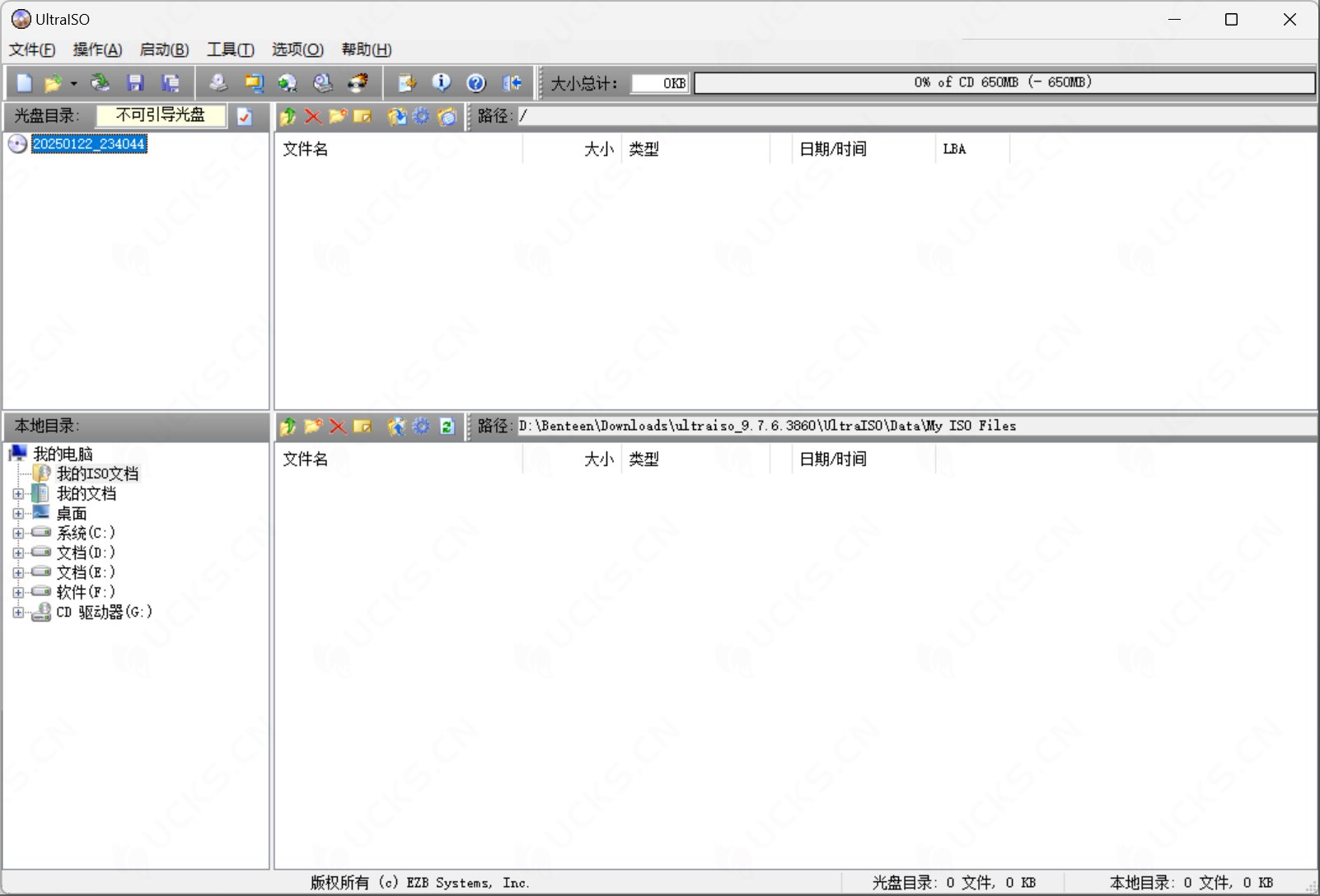Click the add-to-image icon in 本地目录 toolbar
Image resolution: width=1320 pixels, height=896 pixels.
click(x=397, y=426)
